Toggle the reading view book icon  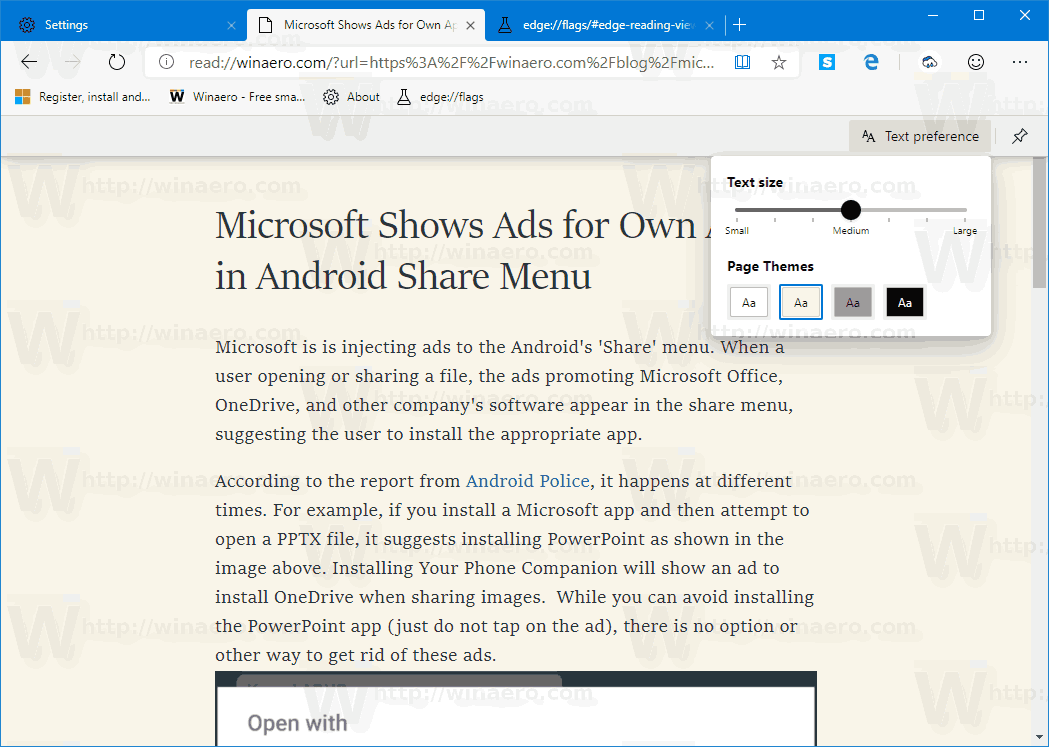[742, 62]
